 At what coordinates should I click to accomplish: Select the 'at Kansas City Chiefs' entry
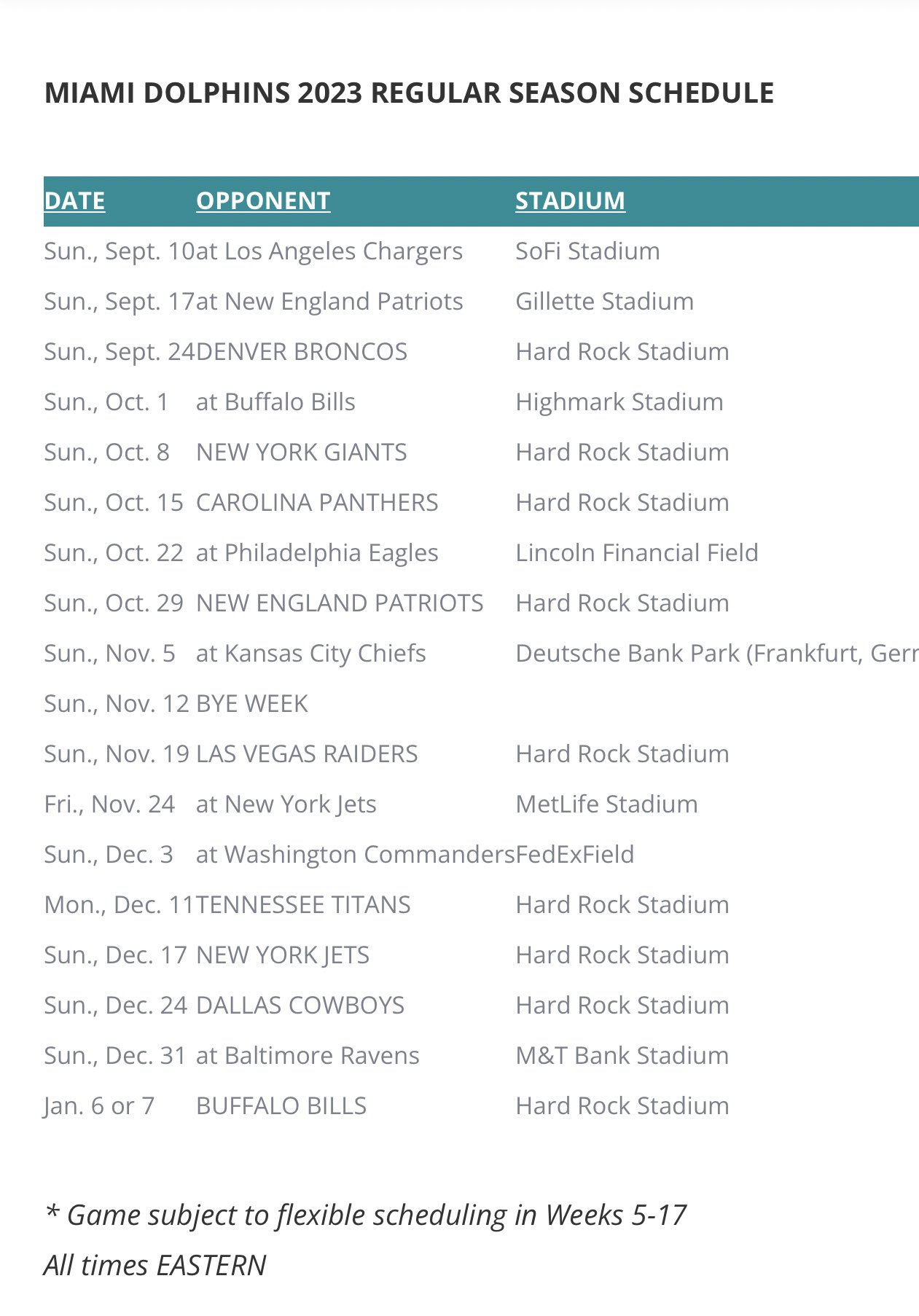pyautogui.click(x=311, y=654)
